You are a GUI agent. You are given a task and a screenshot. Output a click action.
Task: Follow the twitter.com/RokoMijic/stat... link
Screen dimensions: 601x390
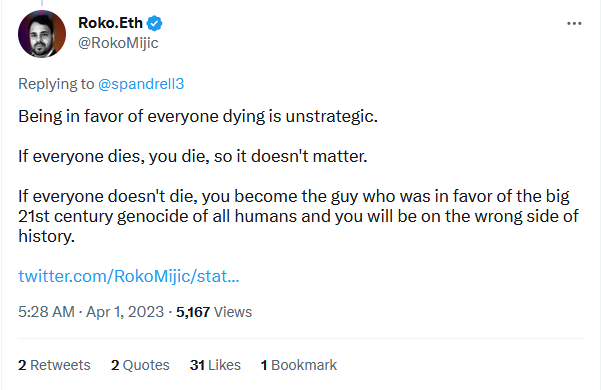point(129,276)
